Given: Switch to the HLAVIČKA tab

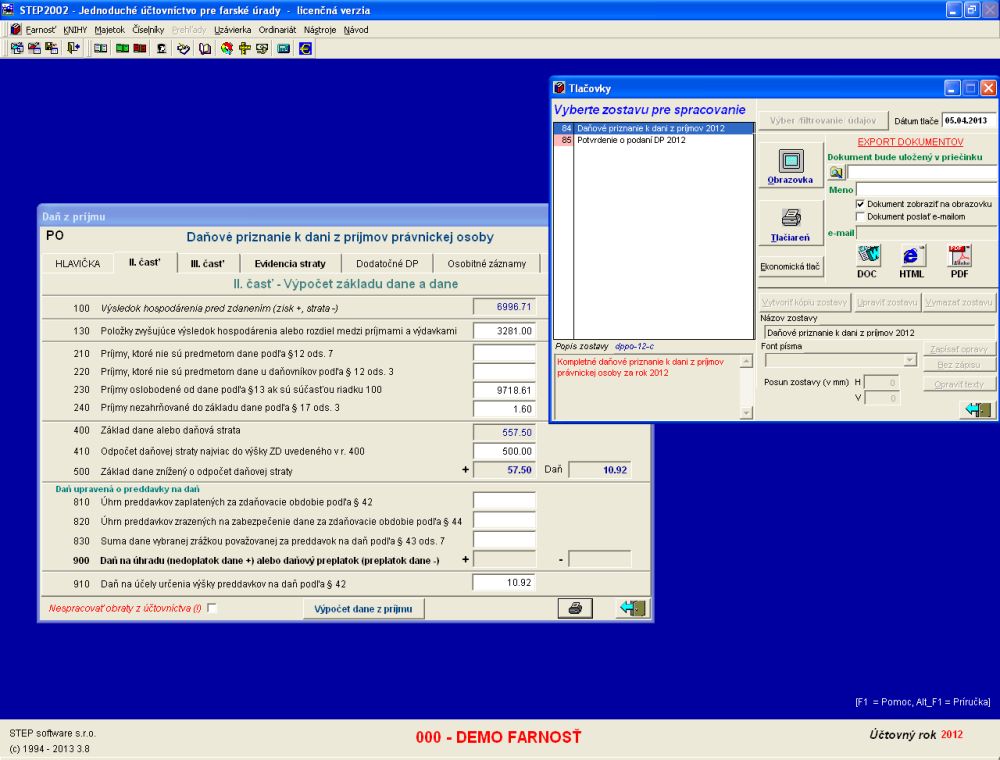Looking at the screenshot, I should coord(78,263).
